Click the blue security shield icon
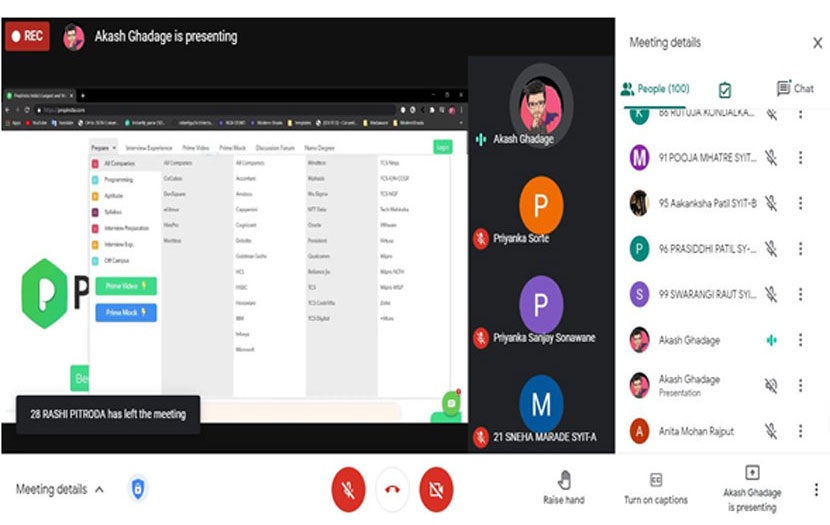 137,489
